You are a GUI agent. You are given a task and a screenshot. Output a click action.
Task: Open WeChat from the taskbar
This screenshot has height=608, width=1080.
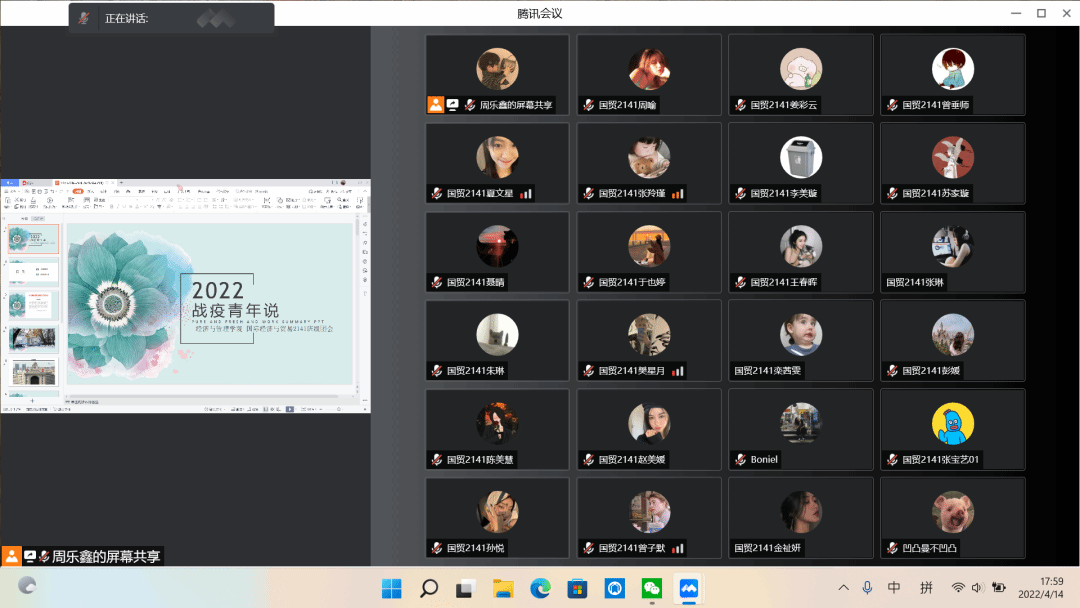[651, 588]
